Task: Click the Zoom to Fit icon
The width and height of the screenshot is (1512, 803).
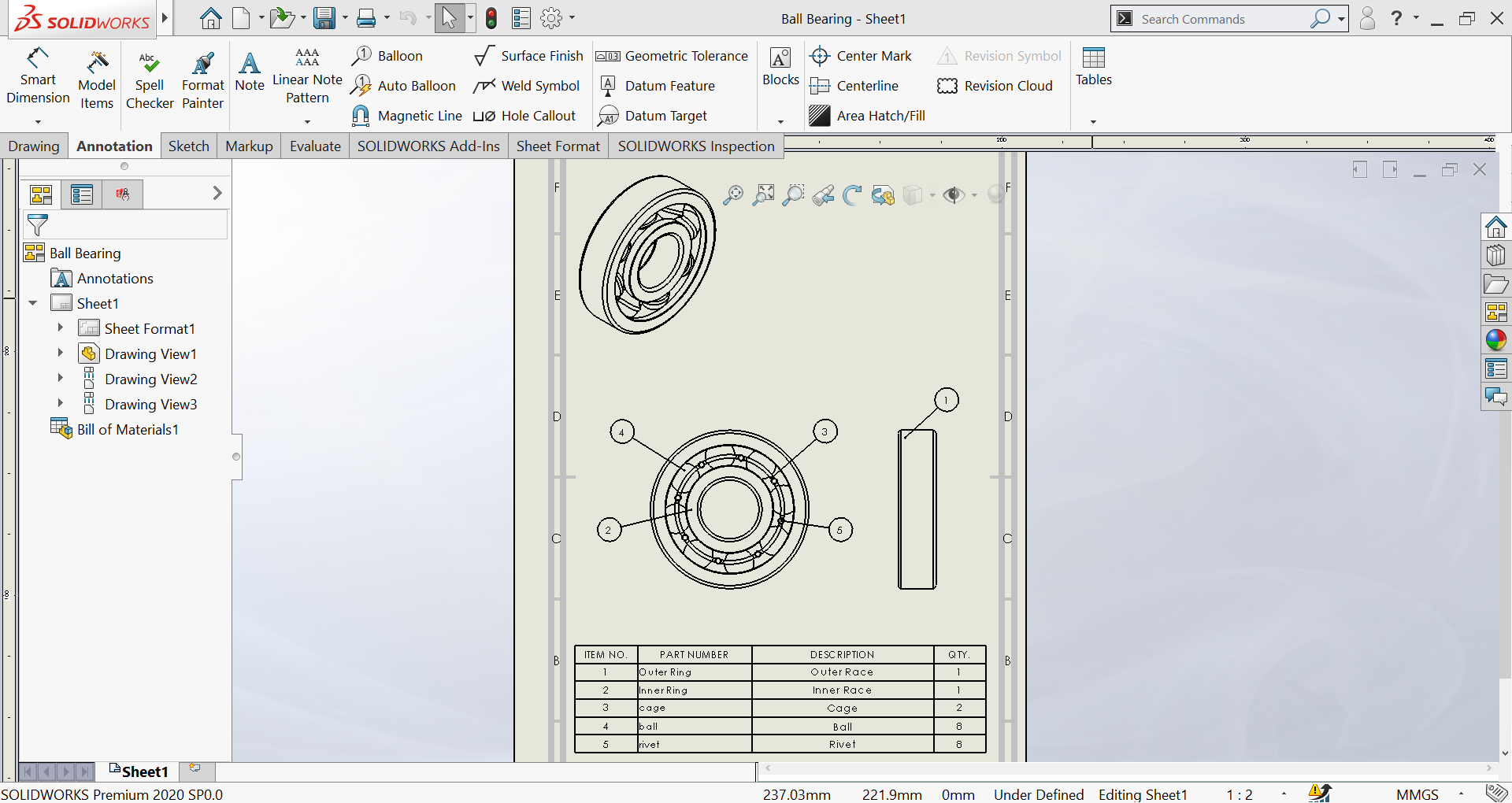Action: [x=732, y=195]
